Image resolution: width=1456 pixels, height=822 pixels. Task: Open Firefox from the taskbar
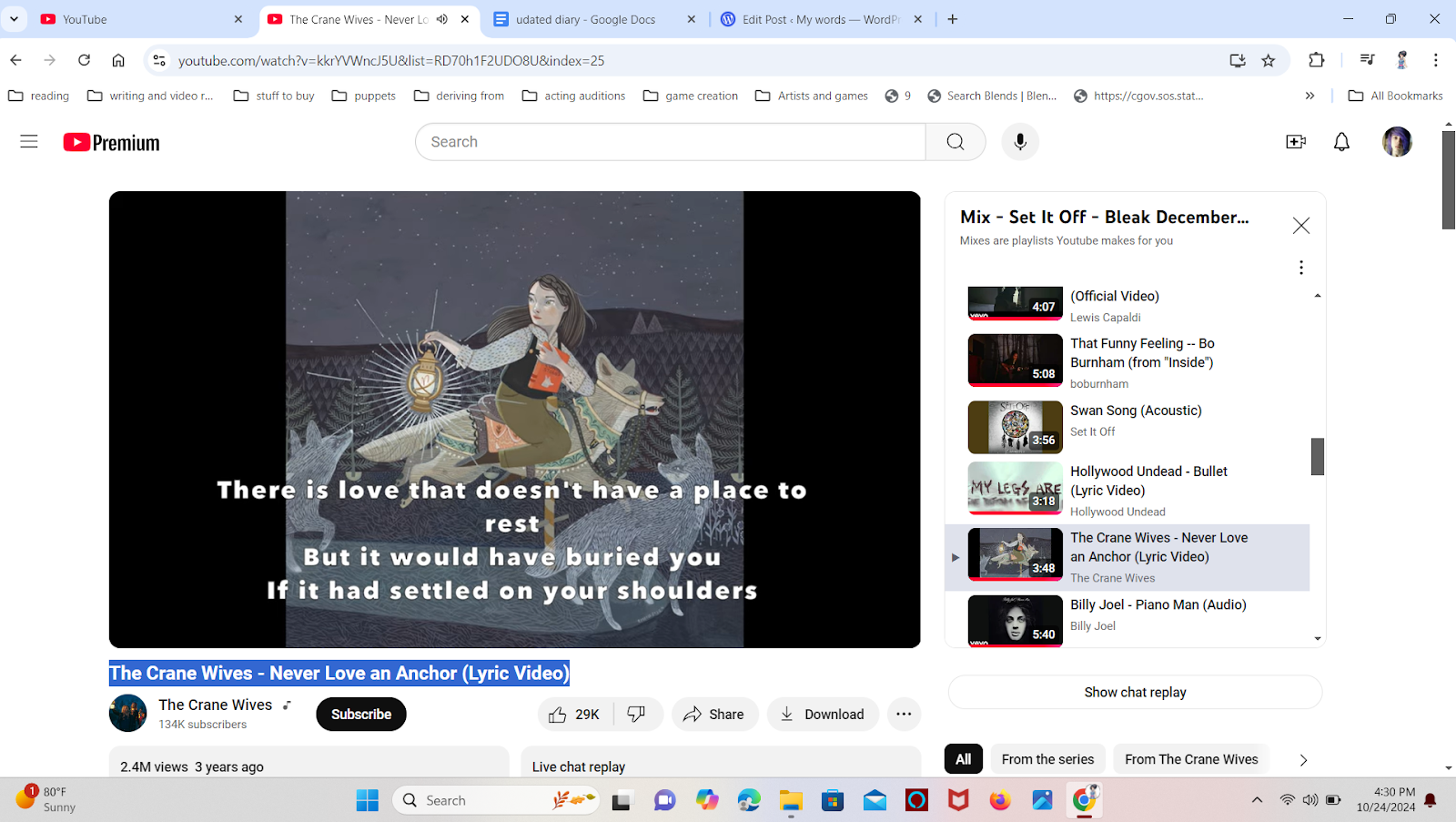tap(1000, 800)
